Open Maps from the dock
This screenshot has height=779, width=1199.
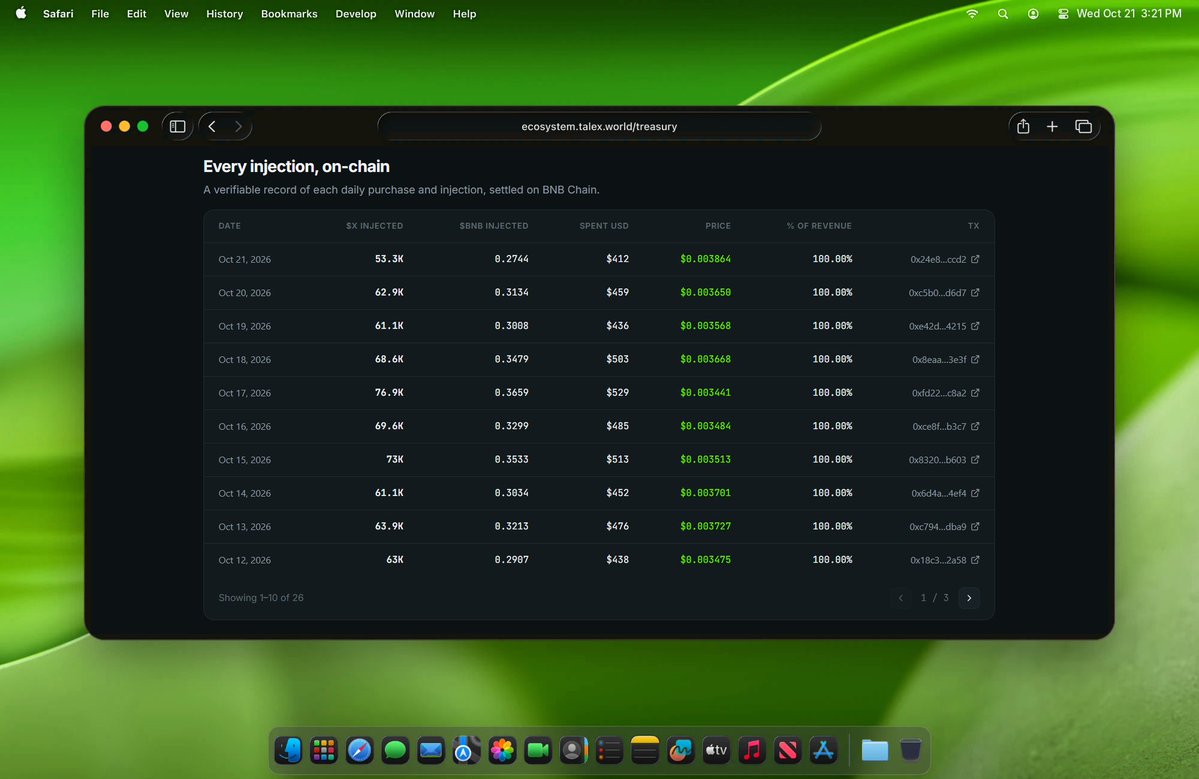466,750
